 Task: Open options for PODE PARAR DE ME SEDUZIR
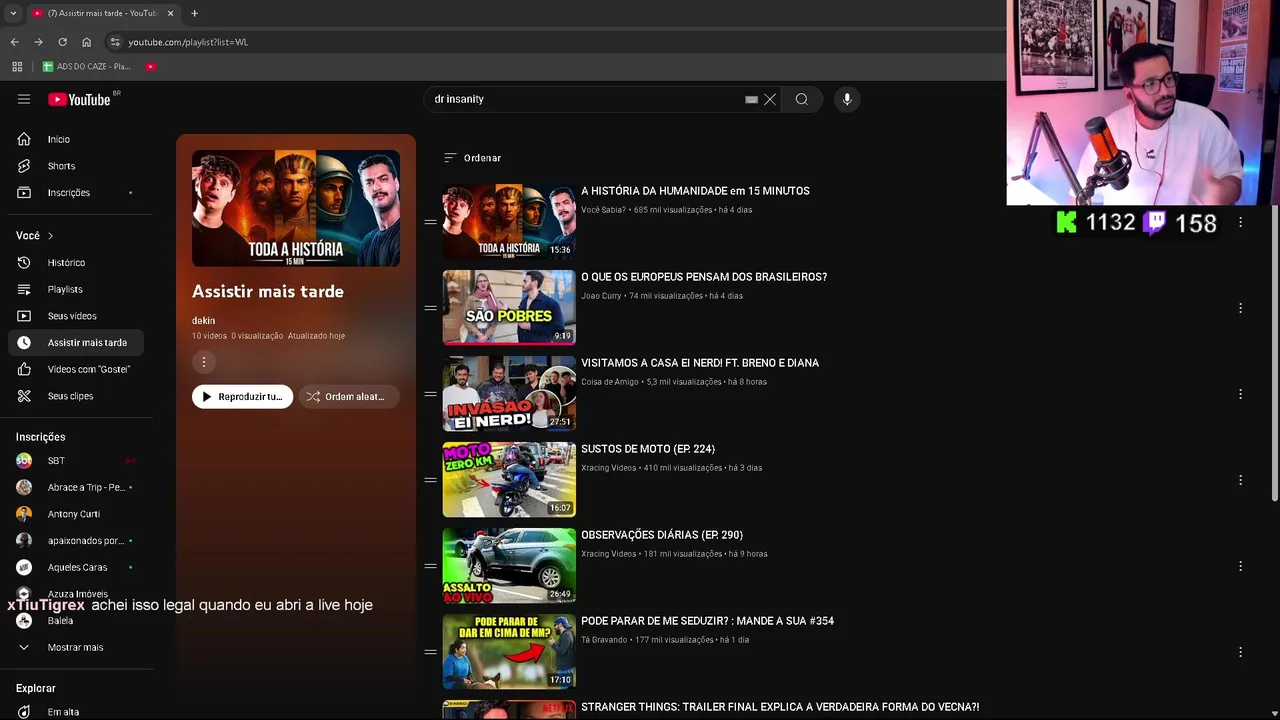pyautogui.click(x=1240, y=652)
